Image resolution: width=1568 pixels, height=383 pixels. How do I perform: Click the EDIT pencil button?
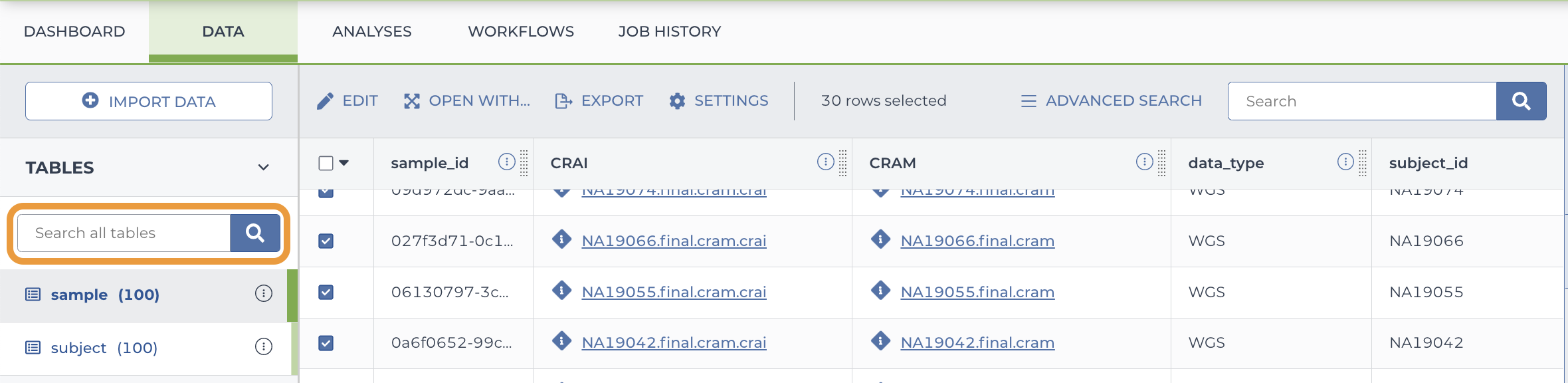(x=347, y=101)
